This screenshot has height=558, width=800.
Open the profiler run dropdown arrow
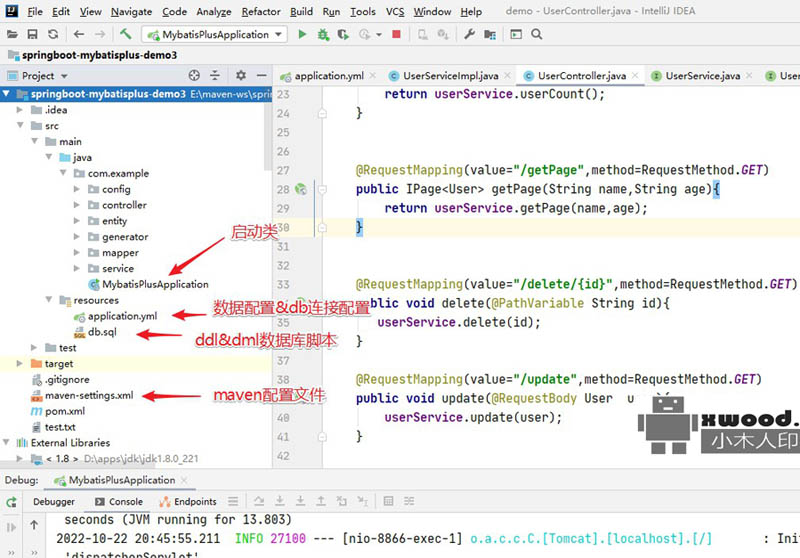coord(379,35)
